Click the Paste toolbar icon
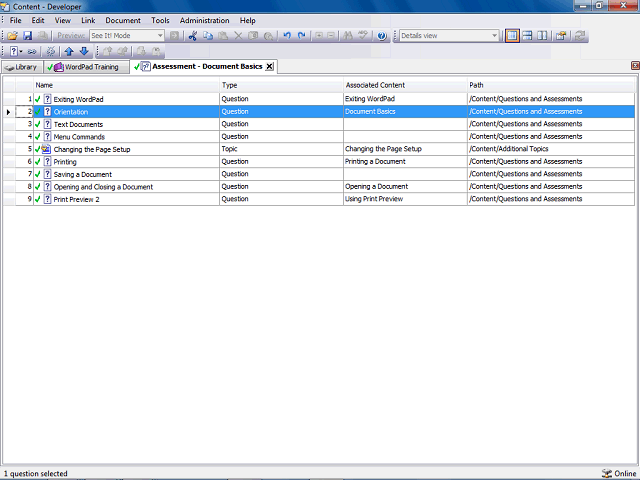The height and width of the screenshot is (480, 640). point(223,36)
